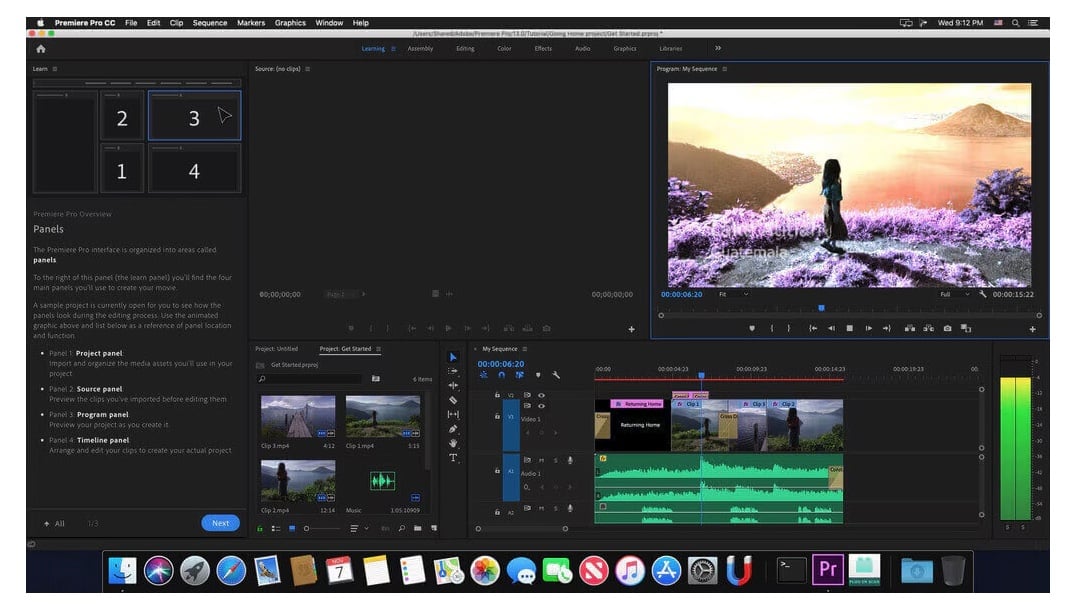Open the Program: My Sequence panel menu
Screen dimensions: 1065x604
coord(725,69)
